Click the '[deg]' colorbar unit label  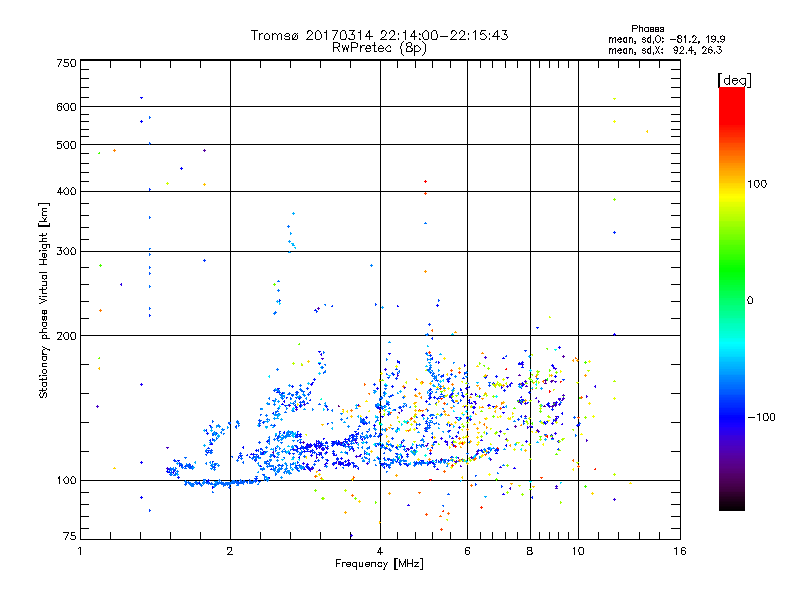[734, 80]
